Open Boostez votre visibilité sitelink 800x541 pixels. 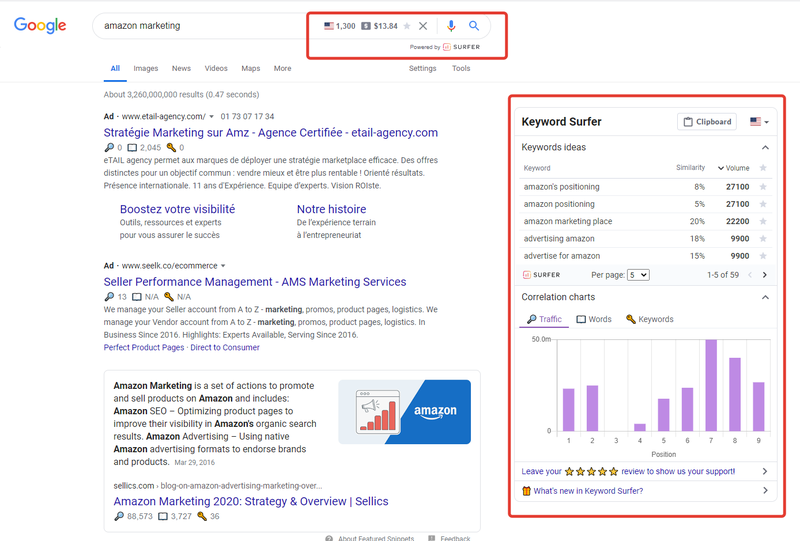point(178,209)
